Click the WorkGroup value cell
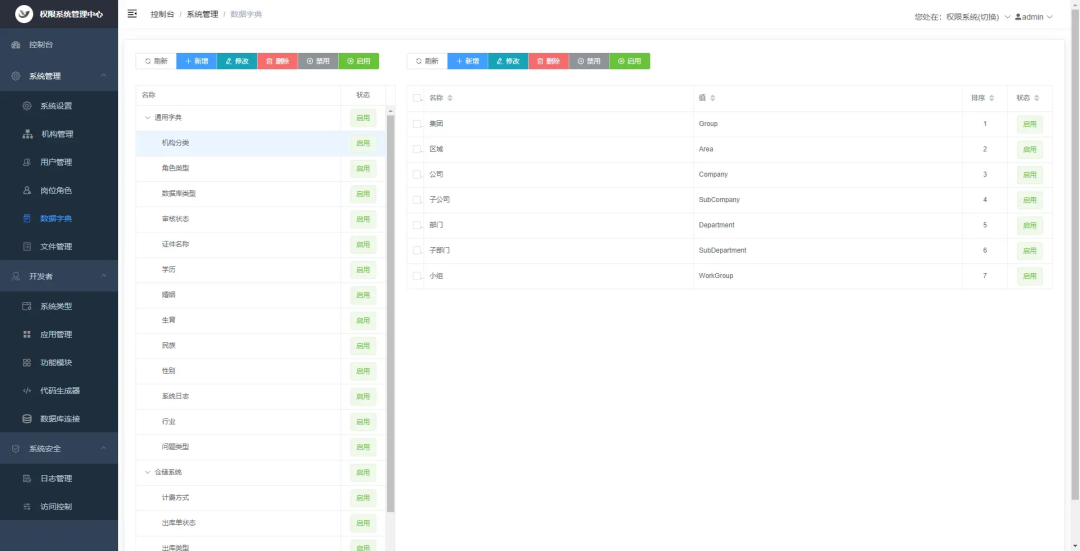 coord(828,276)
